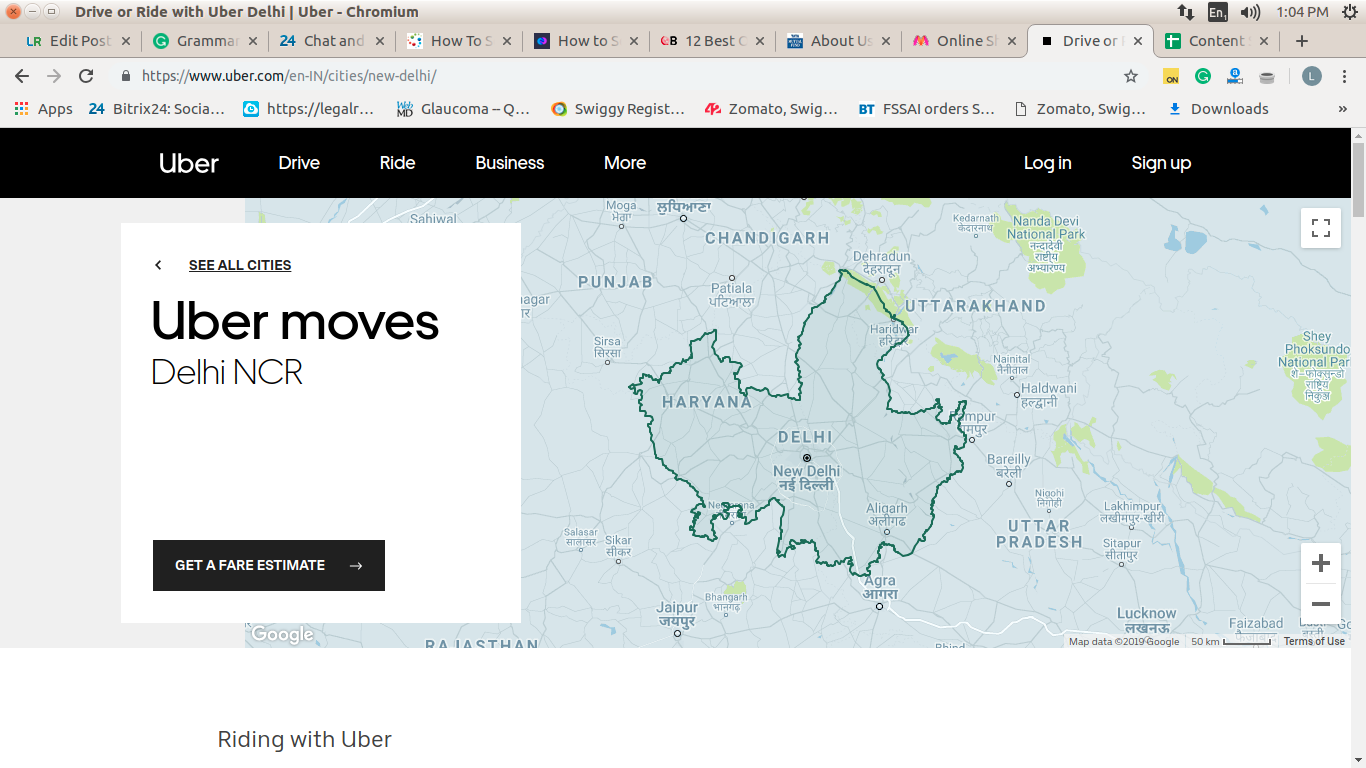Click the page's vertical scrollbar thumb

point(1358,180)
